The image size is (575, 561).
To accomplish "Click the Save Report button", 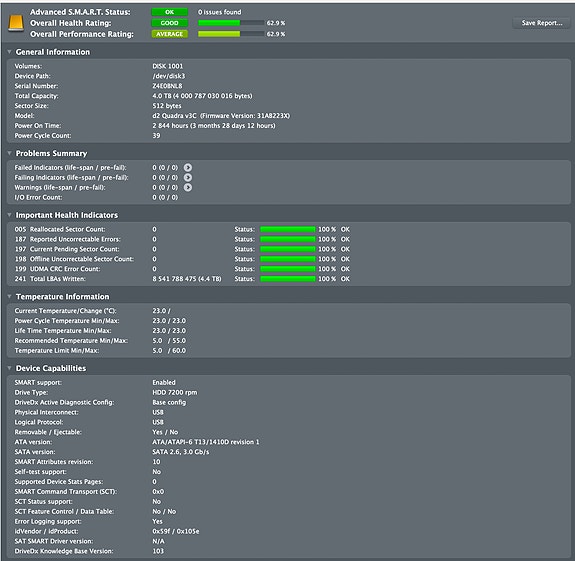I will click(x=542, y=23).
